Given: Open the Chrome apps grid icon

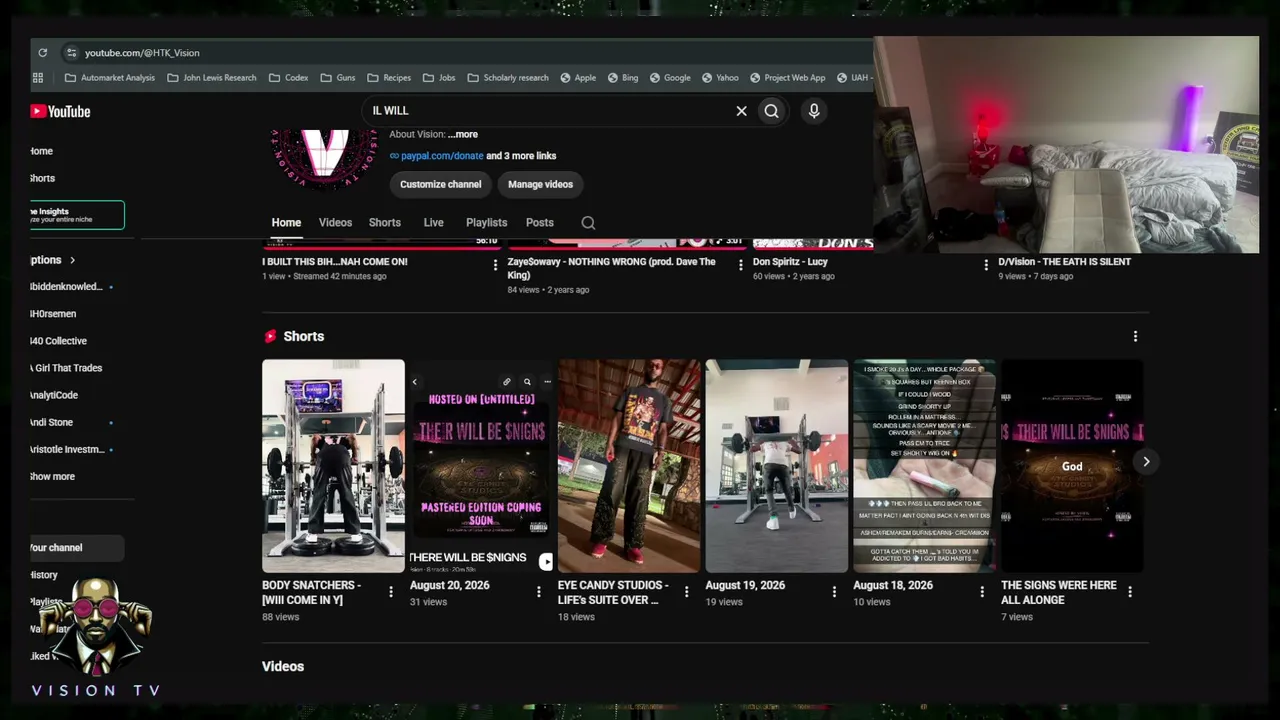Looking at the screenshot, I should pyautogui.click(x=38, y=78).
